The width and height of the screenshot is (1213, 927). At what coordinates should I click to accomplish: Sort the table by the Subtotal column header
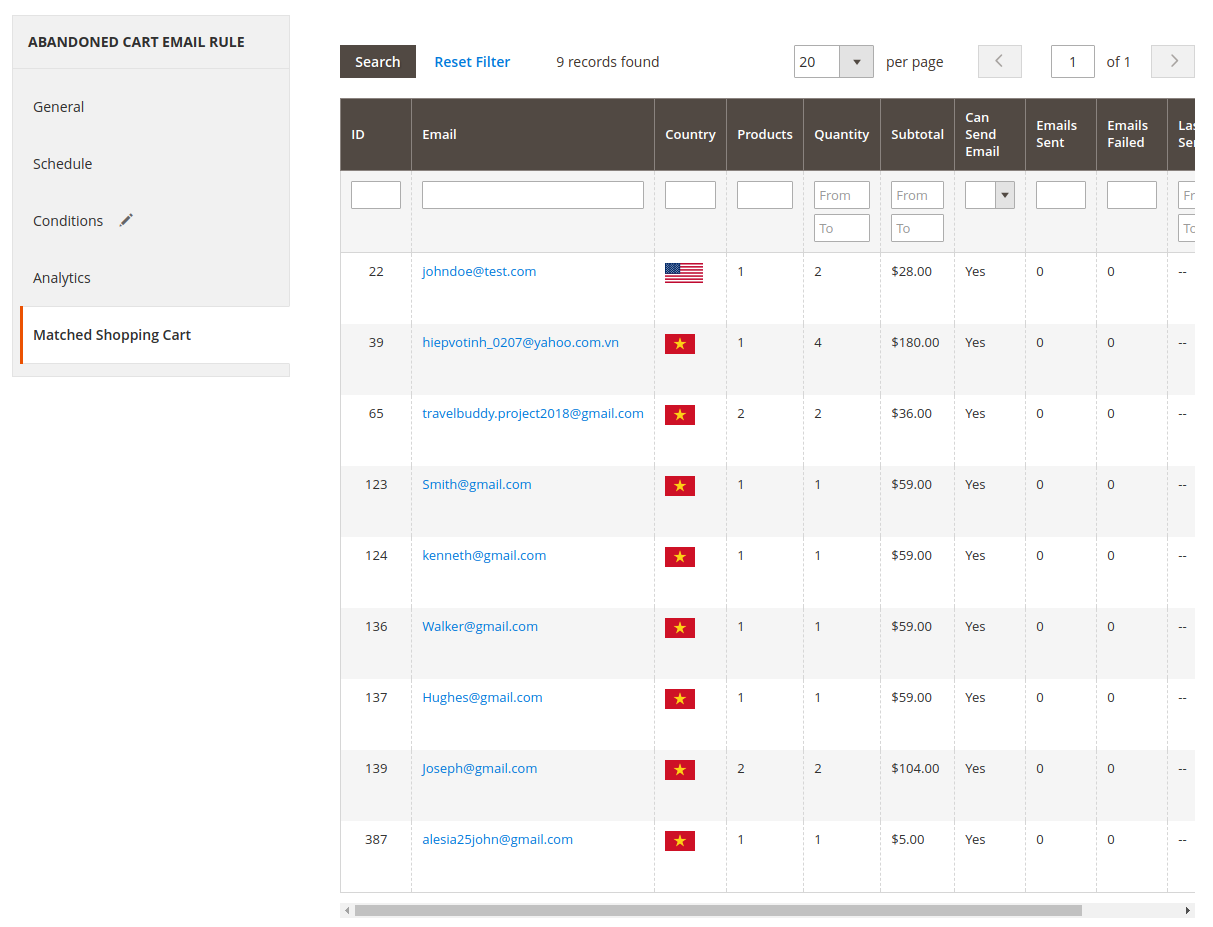917,135
